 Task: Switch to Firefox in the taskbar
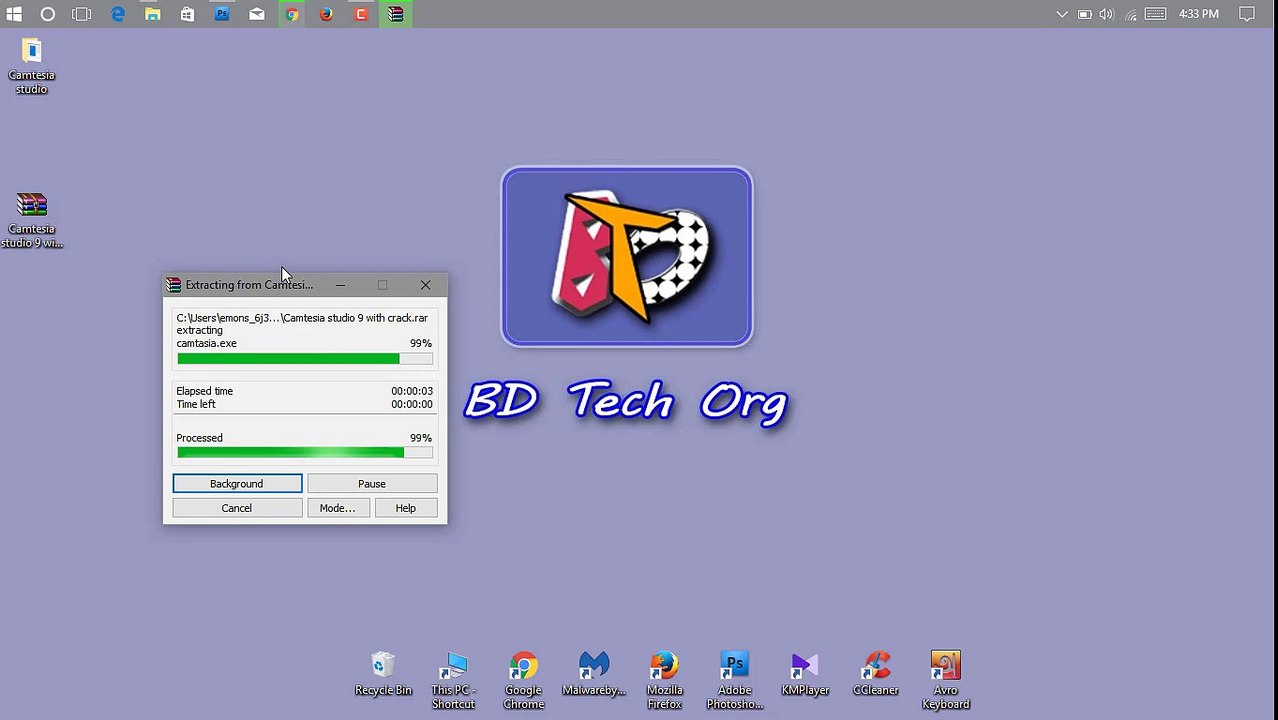pyautogui.click(x=326, y=14)
